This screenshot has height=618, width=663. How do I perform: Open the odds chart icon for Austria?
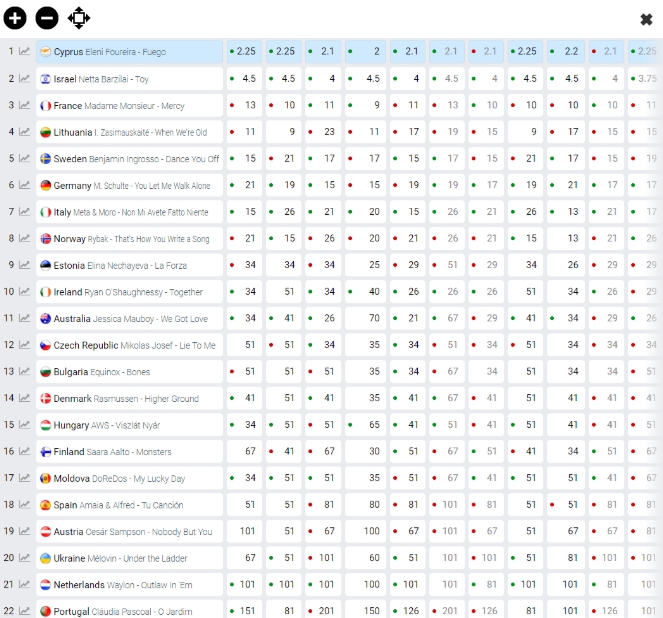pos(25,531)
